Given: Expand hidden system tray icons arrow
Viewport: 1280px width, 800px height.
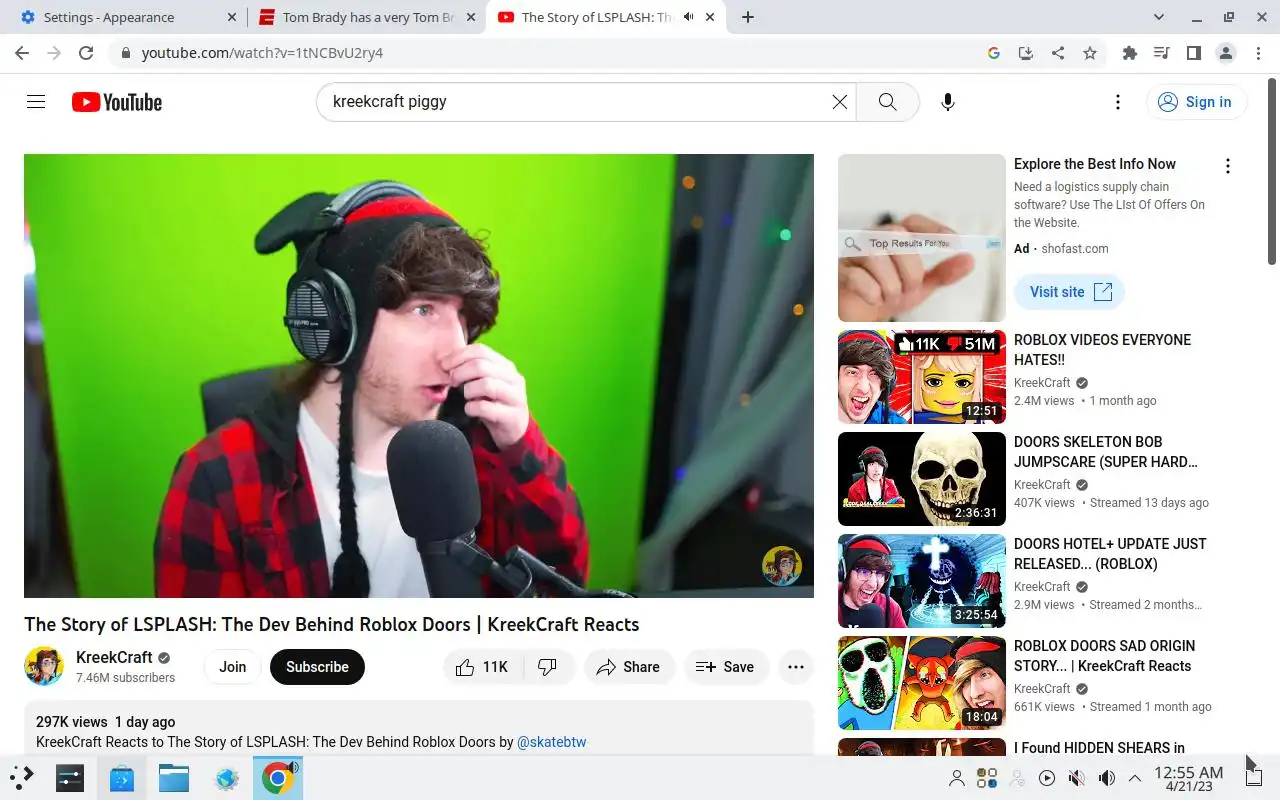Looking at the screenshot, I should tap(1135, 778).
